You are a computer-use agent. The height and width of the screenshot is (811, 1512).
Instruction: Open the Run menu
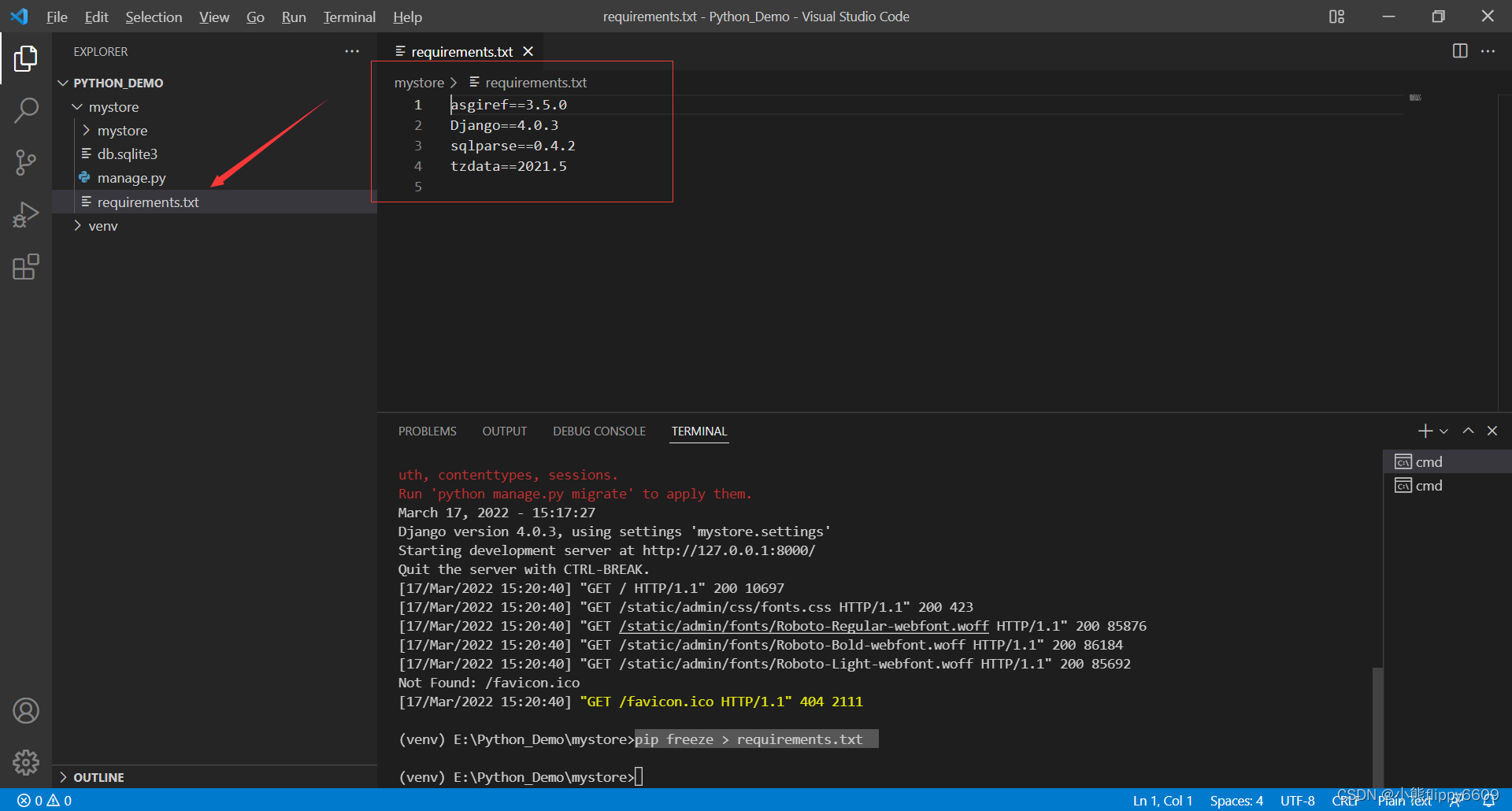pyautogui.click(x=294, y=17)
